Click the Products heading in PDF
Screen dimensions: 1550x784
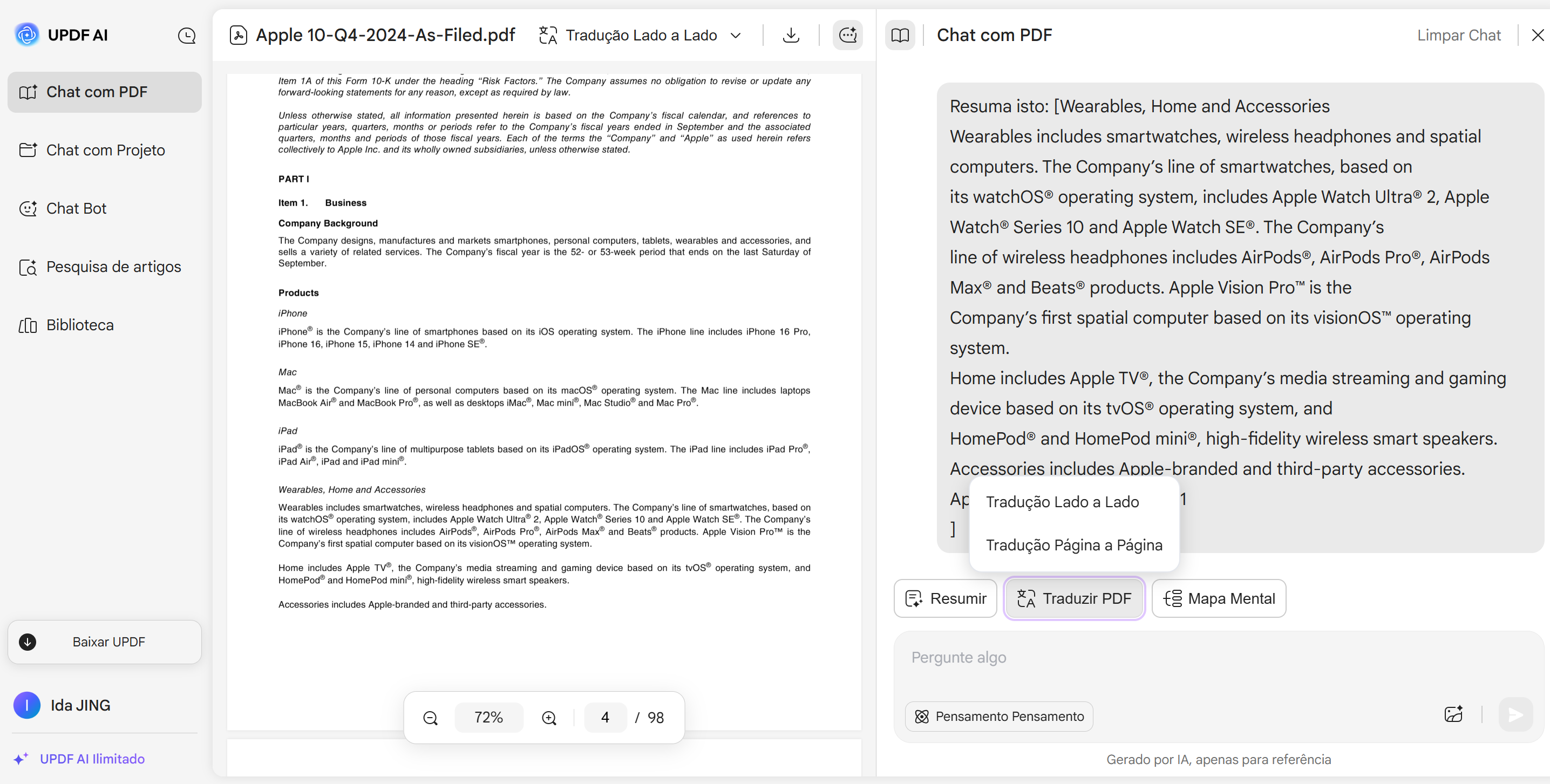[x=298, y=293]
